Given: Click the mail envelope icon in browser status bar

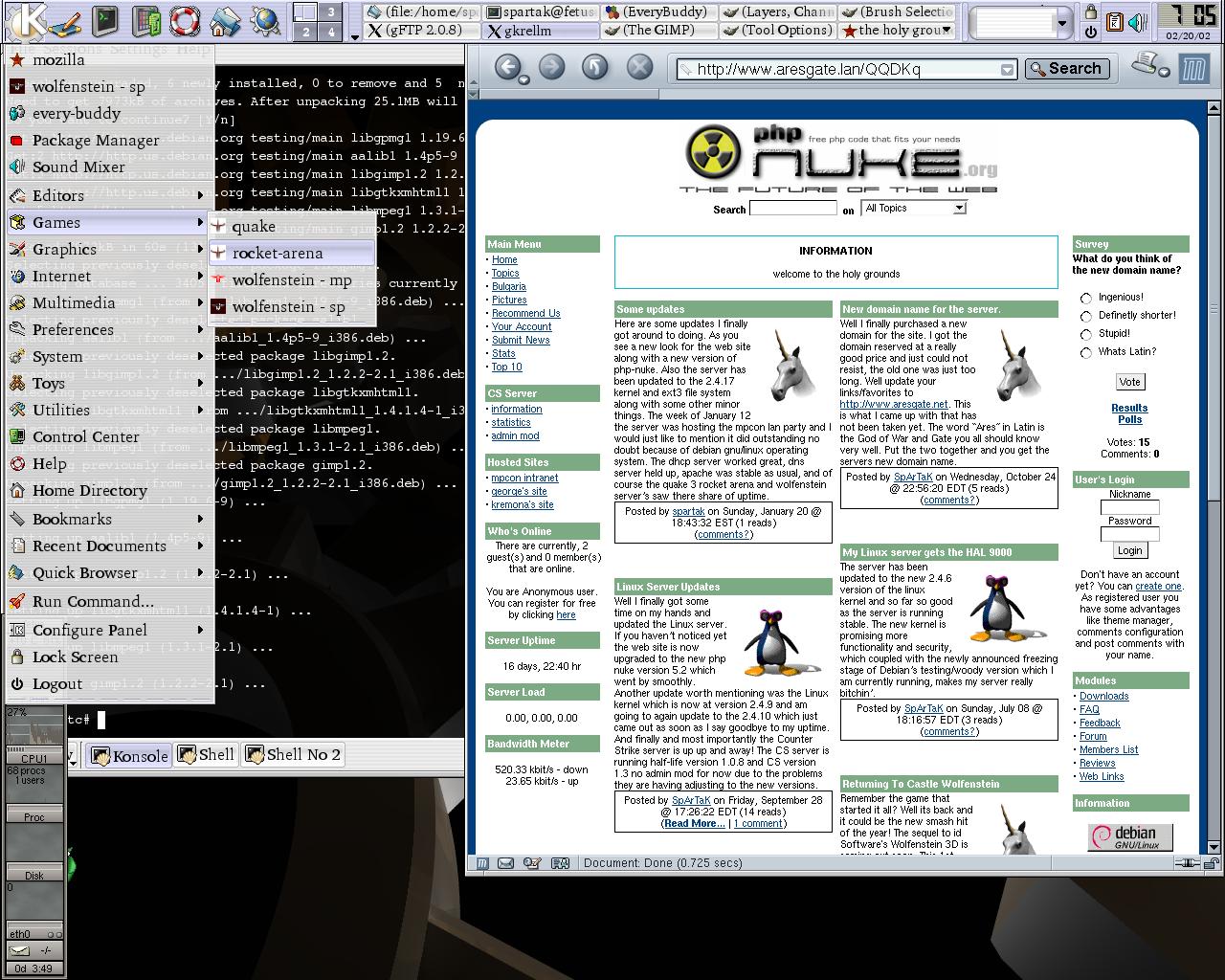Looking at the screenshot, I should pos(505,863).
